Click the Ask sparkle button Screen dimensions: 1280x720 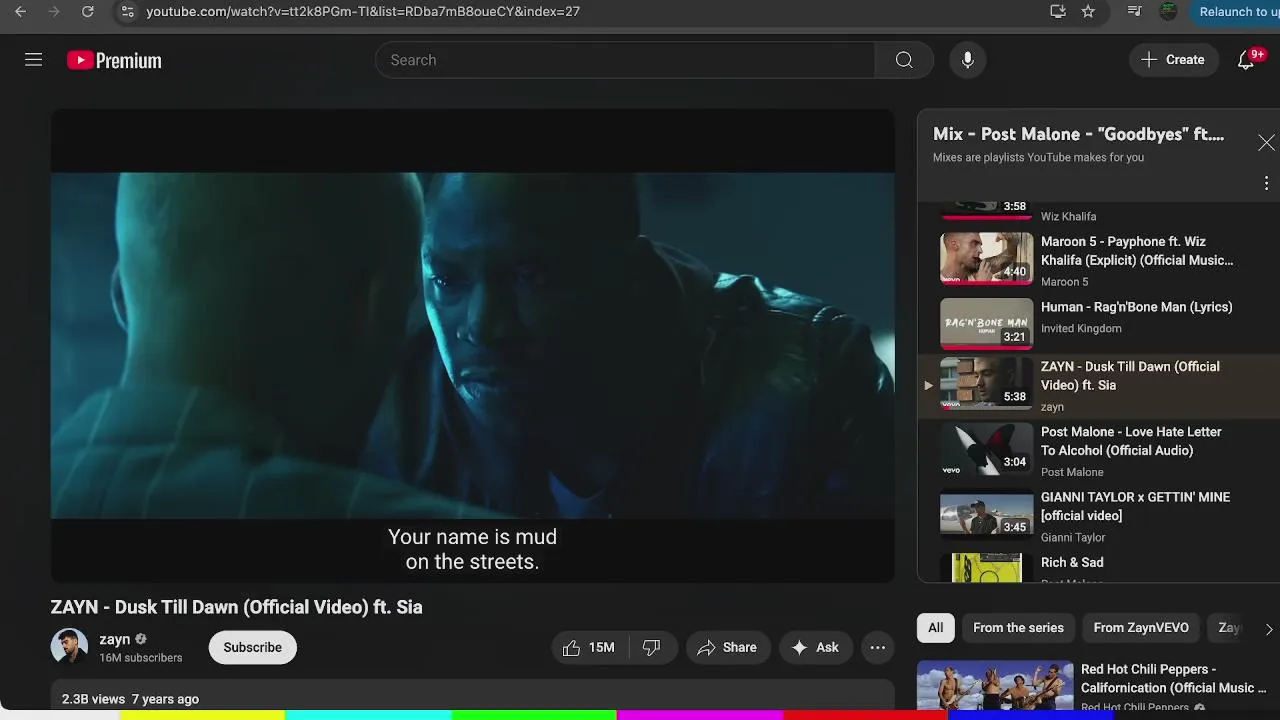[x=815, y=648]
